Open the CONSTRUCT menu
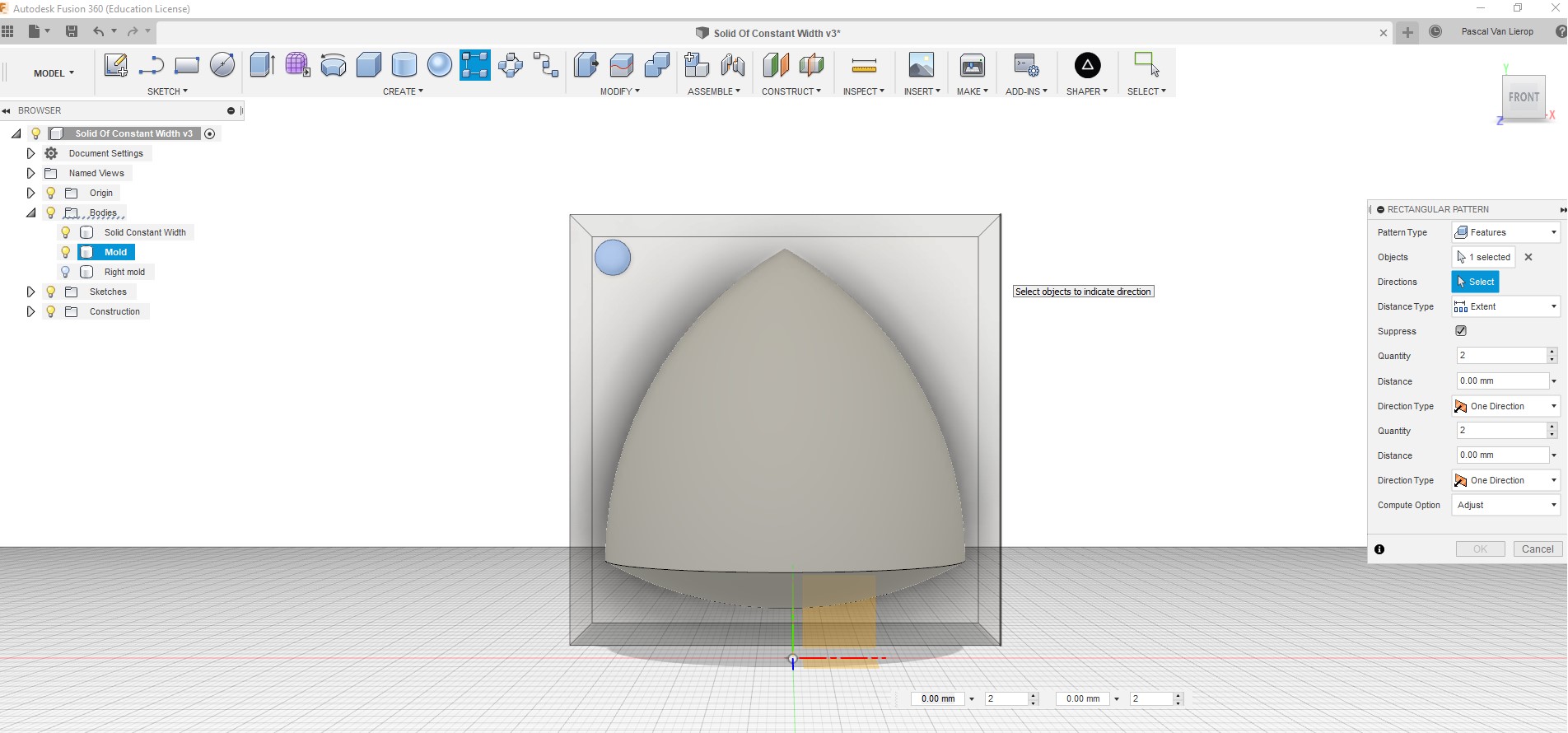 (791, 91)
